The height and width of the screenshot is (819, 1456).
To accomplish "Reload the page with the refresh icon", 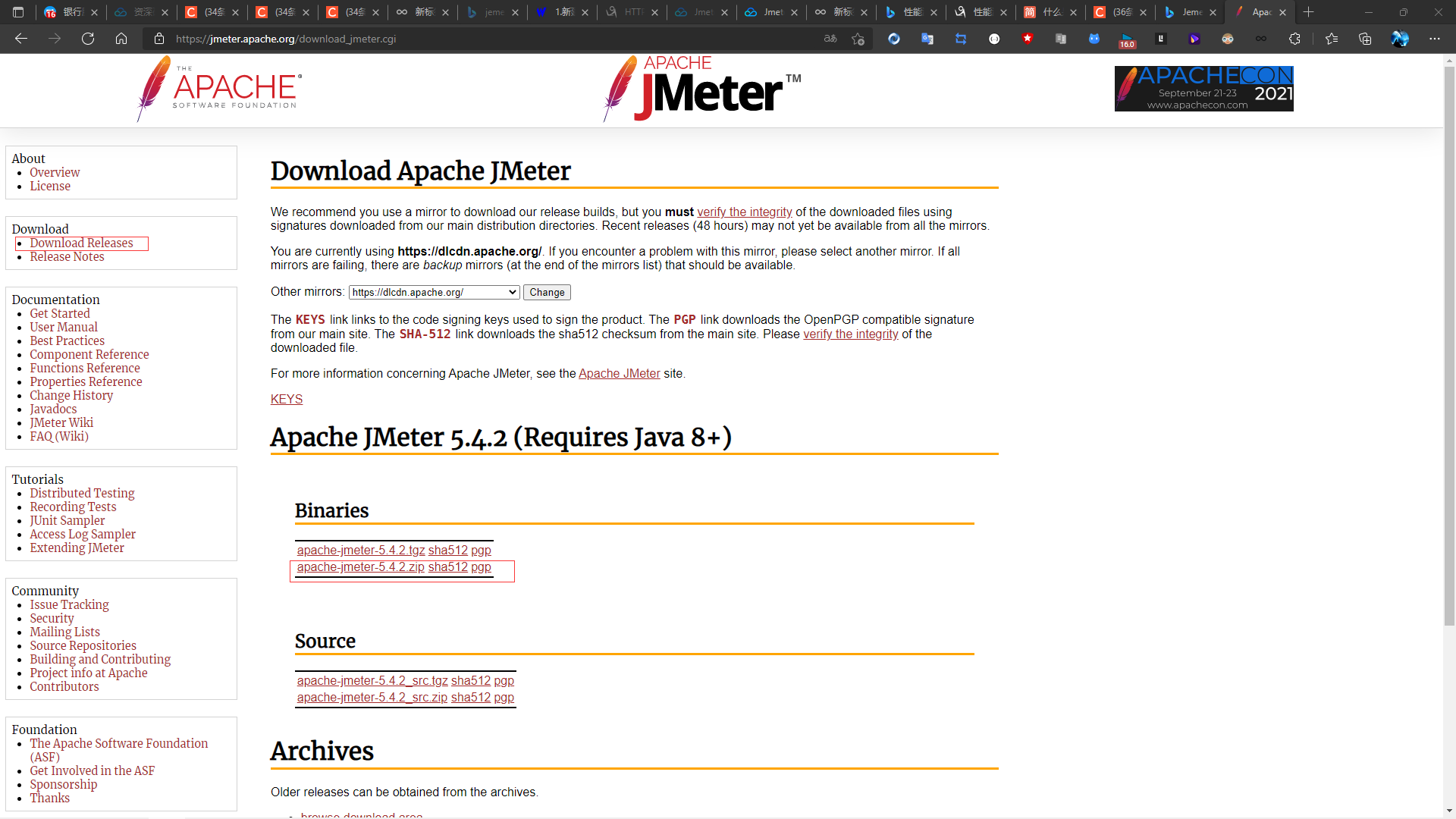I will pyautogui.click(x=88, y=39).
